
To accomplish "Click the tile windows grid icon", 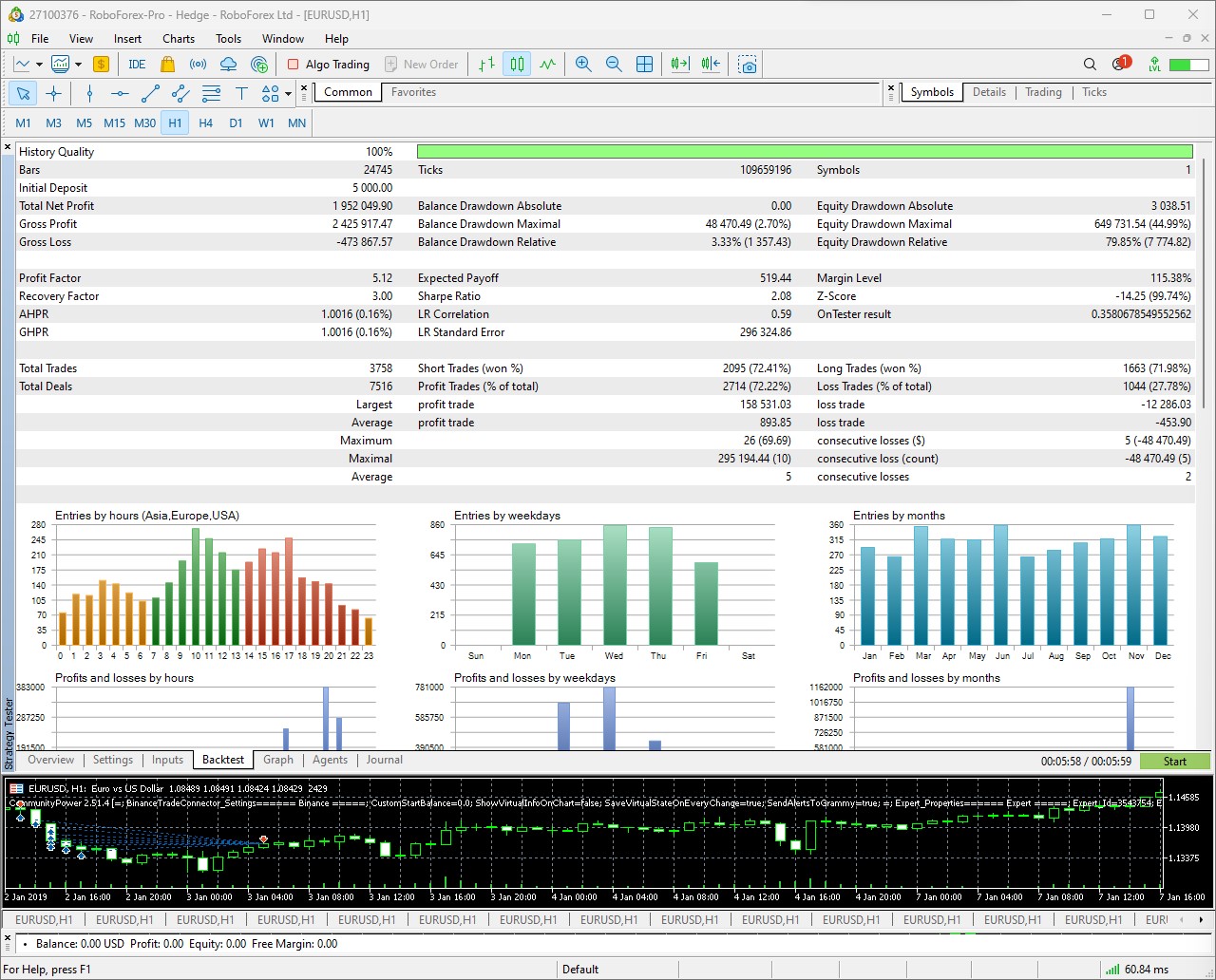I will tap(644, 65).
